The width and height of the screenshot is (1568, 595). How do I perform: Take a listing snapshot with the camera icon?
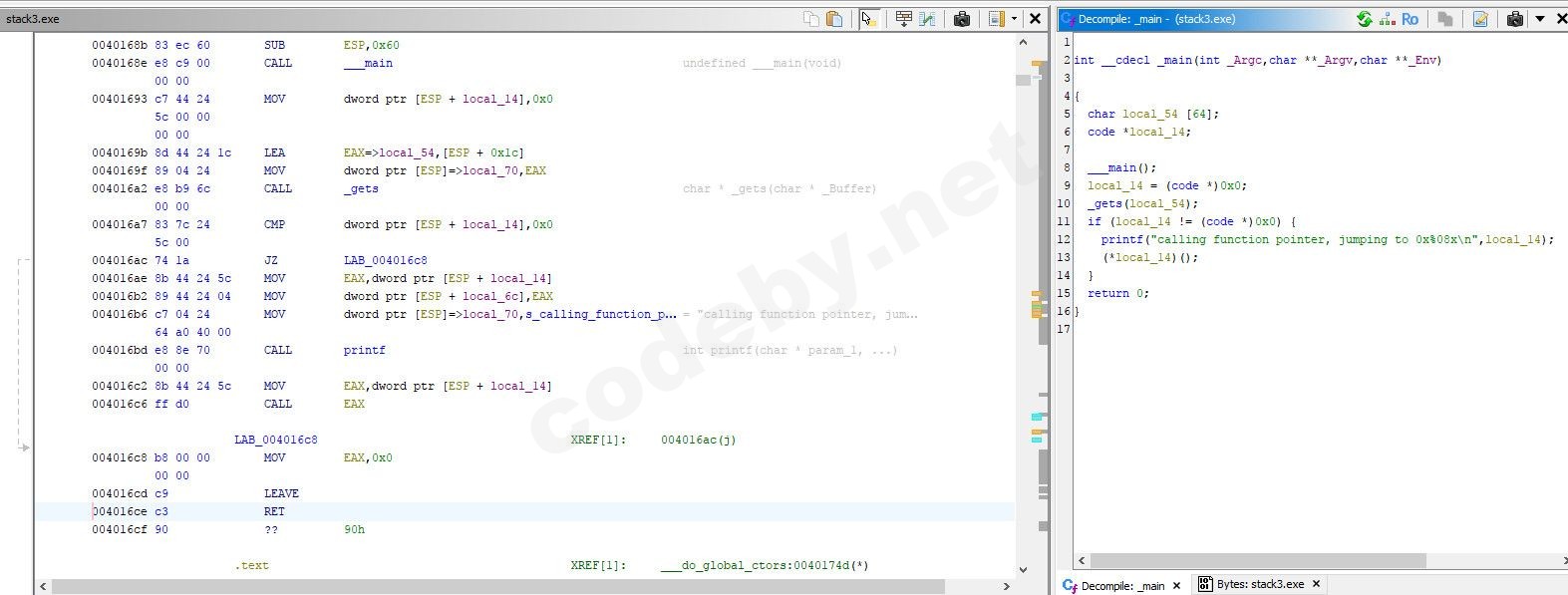click(962, 19)
